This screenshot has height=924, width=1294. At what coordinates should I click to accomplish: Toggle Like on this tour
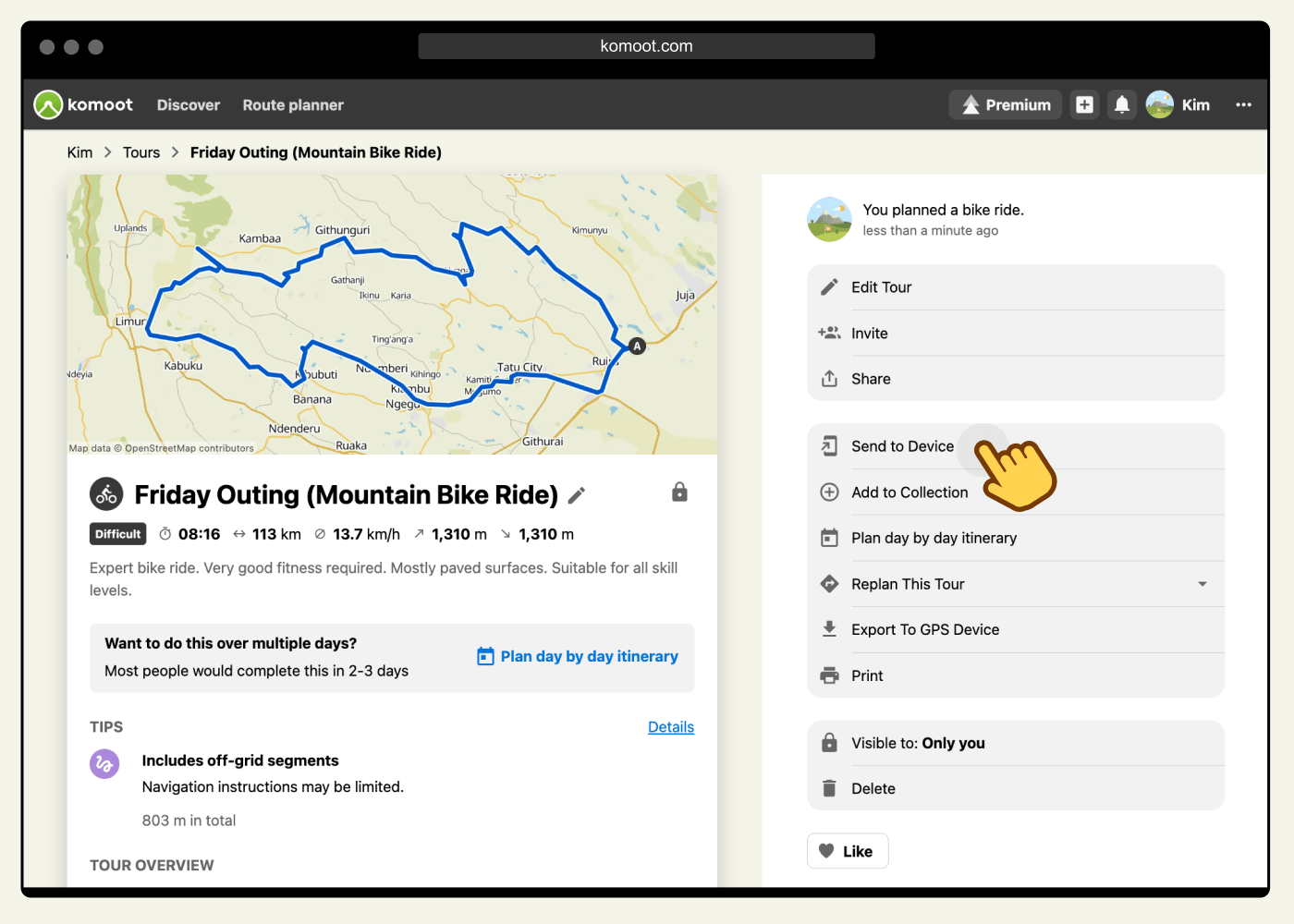pyautogui.click(x=847, y=850)
